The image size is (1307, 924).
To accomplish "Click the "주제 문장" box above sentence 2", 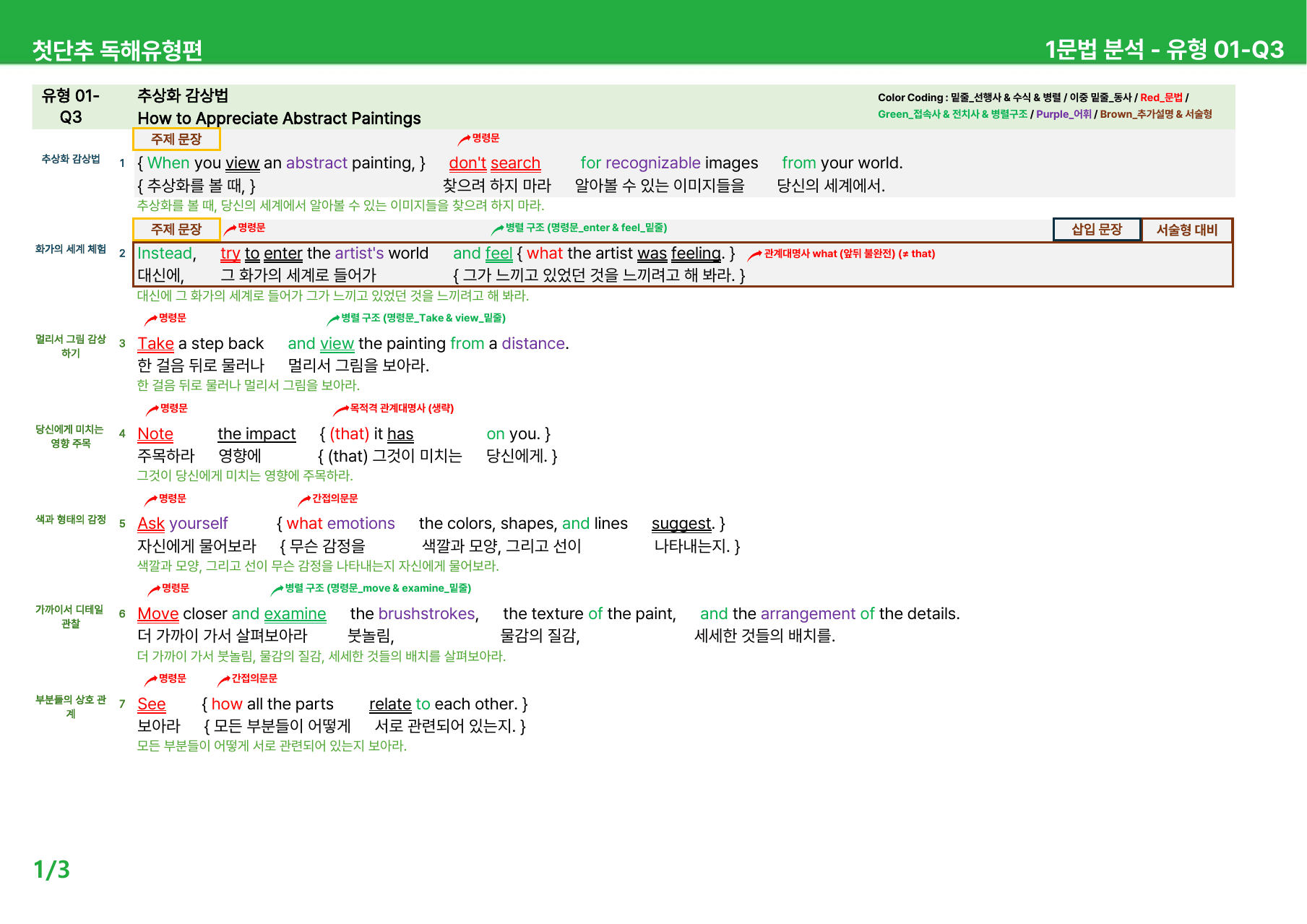I will point(176,230).
